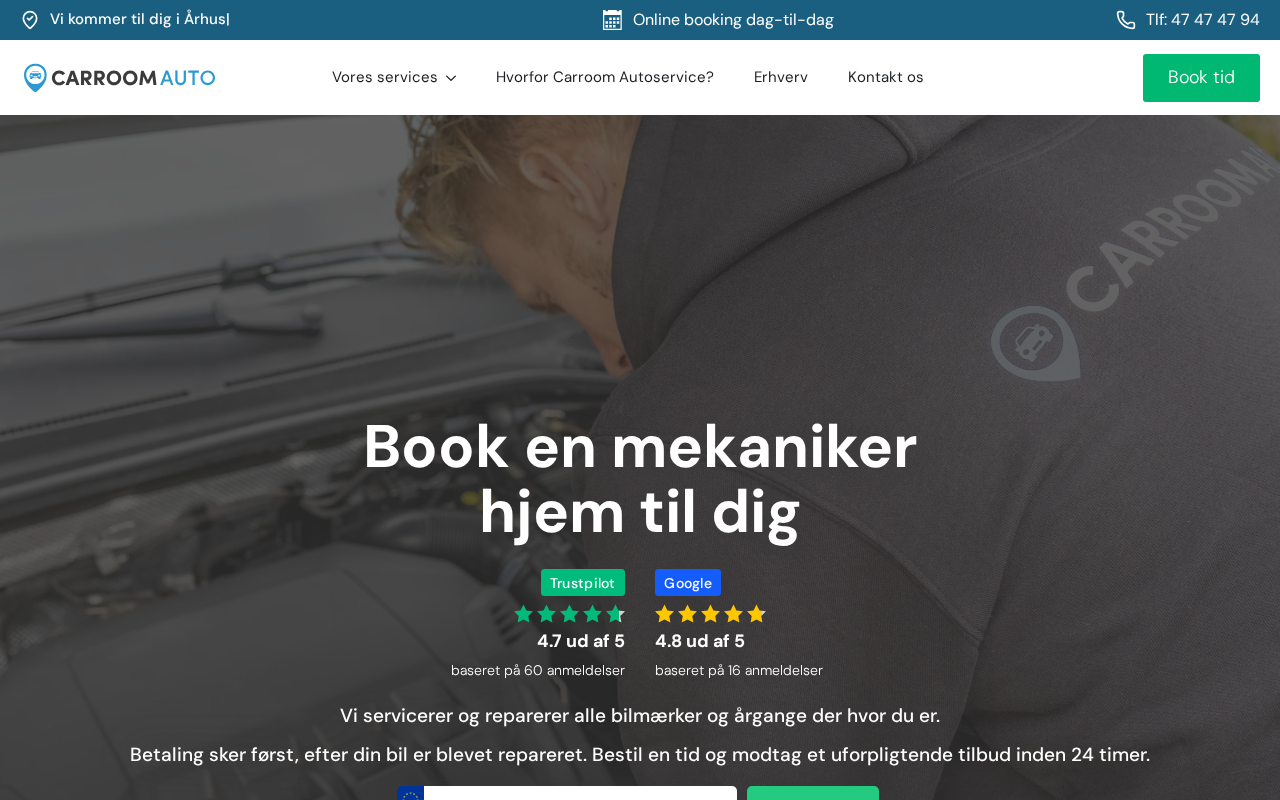Click green submit button beside plate field
Screen dimensions: 1280x800
tap(813, 793)
